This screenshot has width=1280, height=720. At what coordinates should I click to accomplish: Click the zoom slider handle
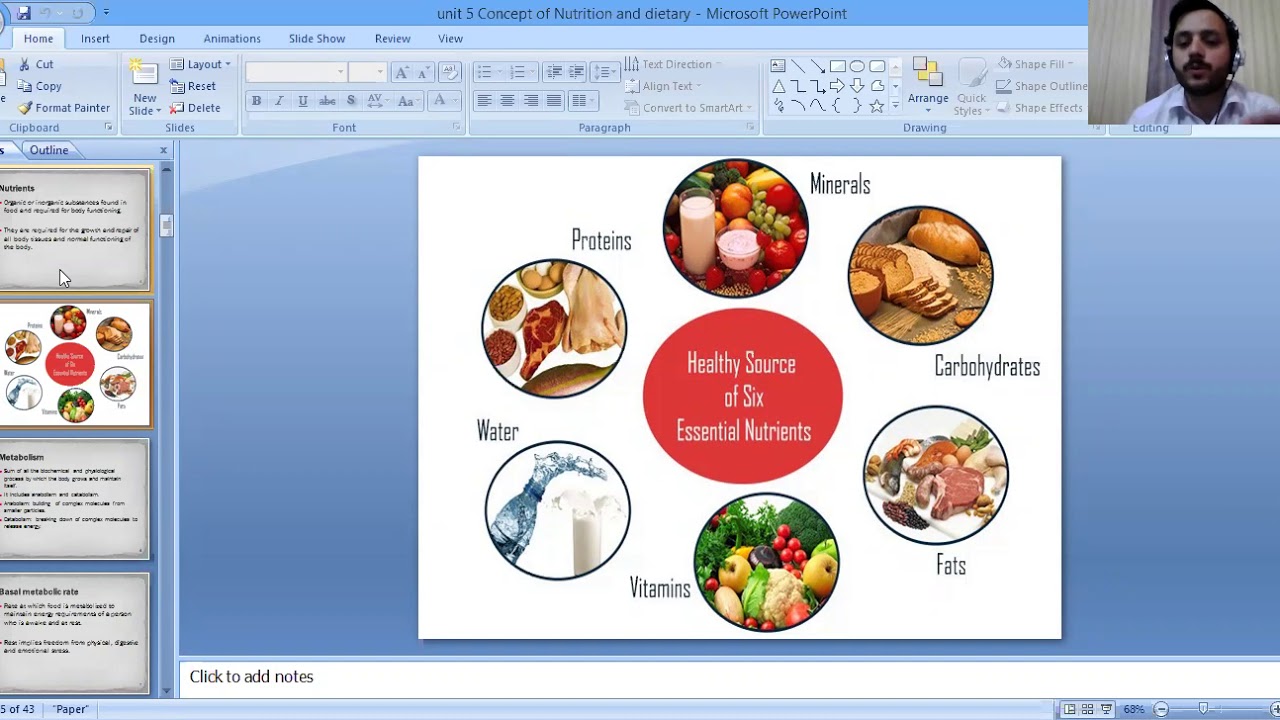(x=1203, y=709)
